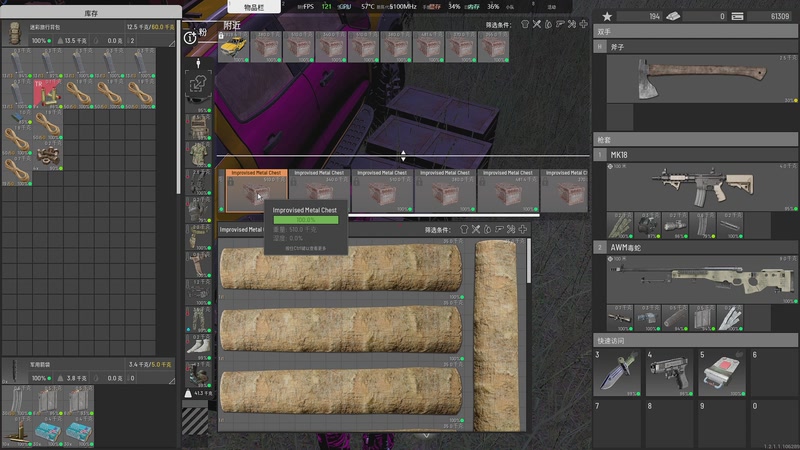
Task: Select the vertical wooden log
Action: coord(496,336)
